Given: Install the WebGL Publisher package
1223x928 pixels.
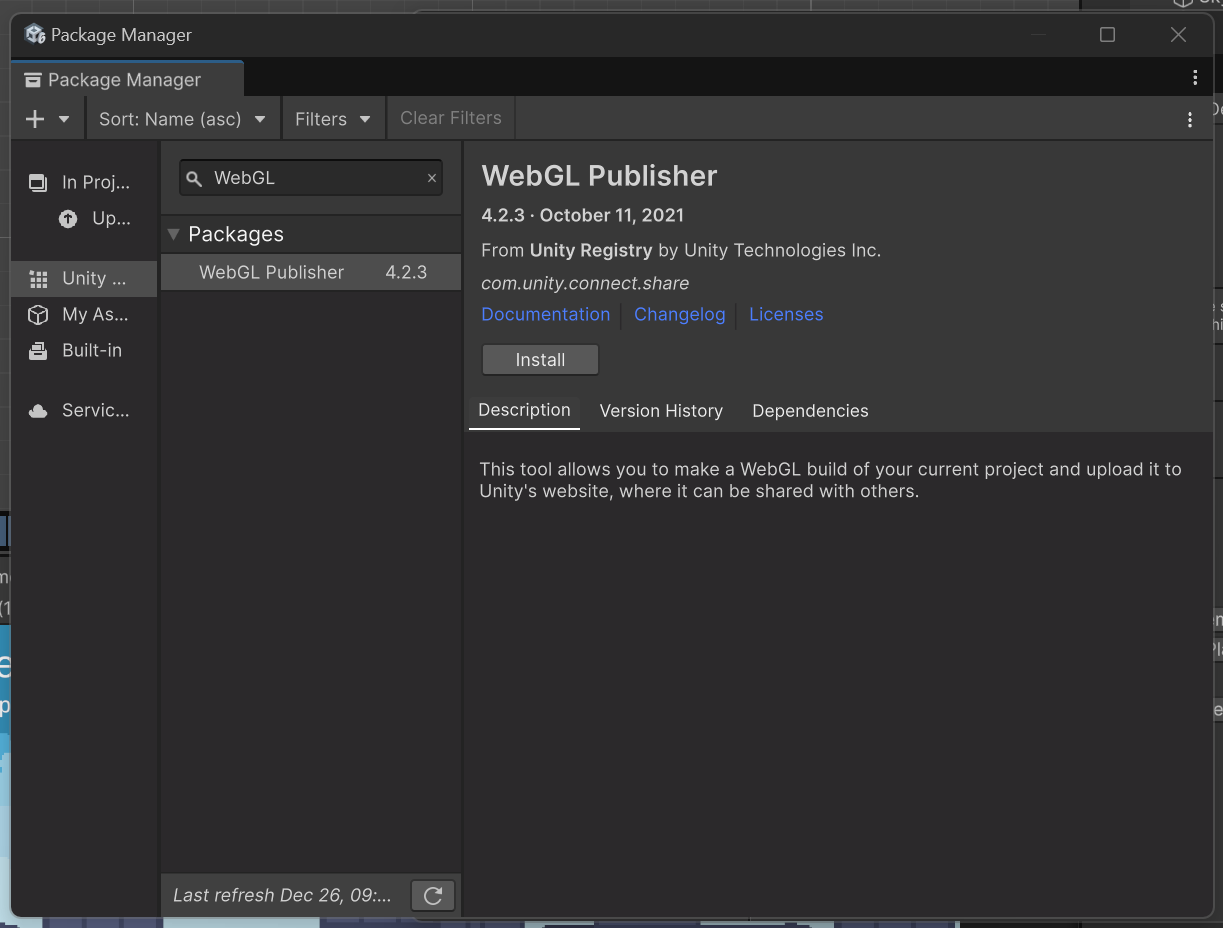Looking at the screenshot, I should point(540,360).
